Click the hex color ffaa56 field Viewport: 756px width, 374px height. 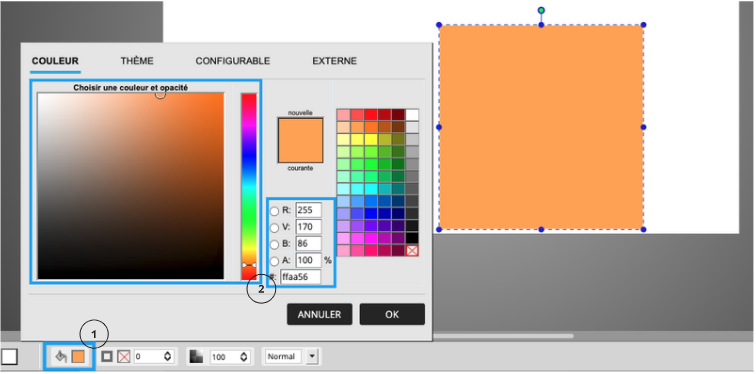click(x=300, y=277)
